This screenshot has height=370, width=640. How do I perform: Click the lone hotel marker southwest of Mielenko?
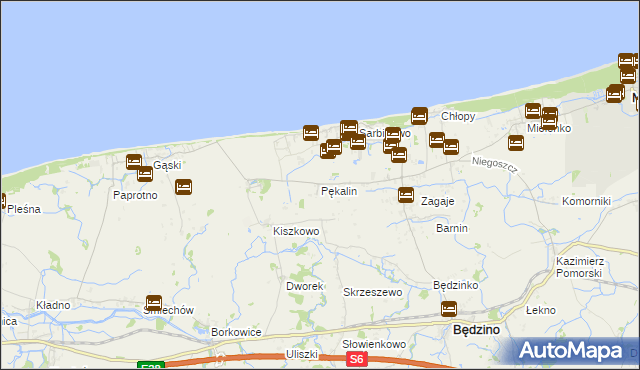click(516, 143)
